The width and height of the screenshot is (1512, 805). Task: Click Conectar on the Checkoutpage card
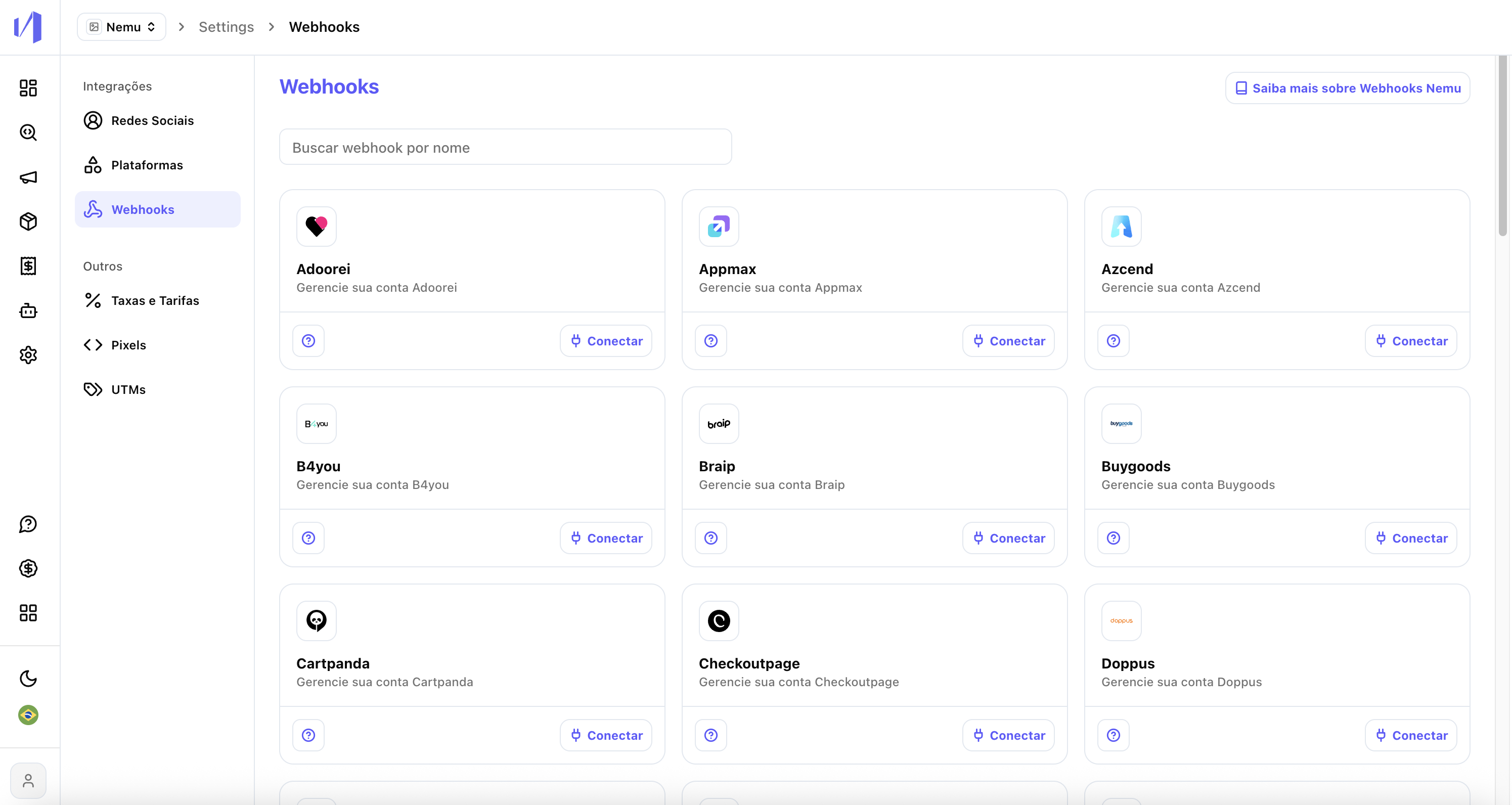pyautogui.click(x=1009, y=735)
